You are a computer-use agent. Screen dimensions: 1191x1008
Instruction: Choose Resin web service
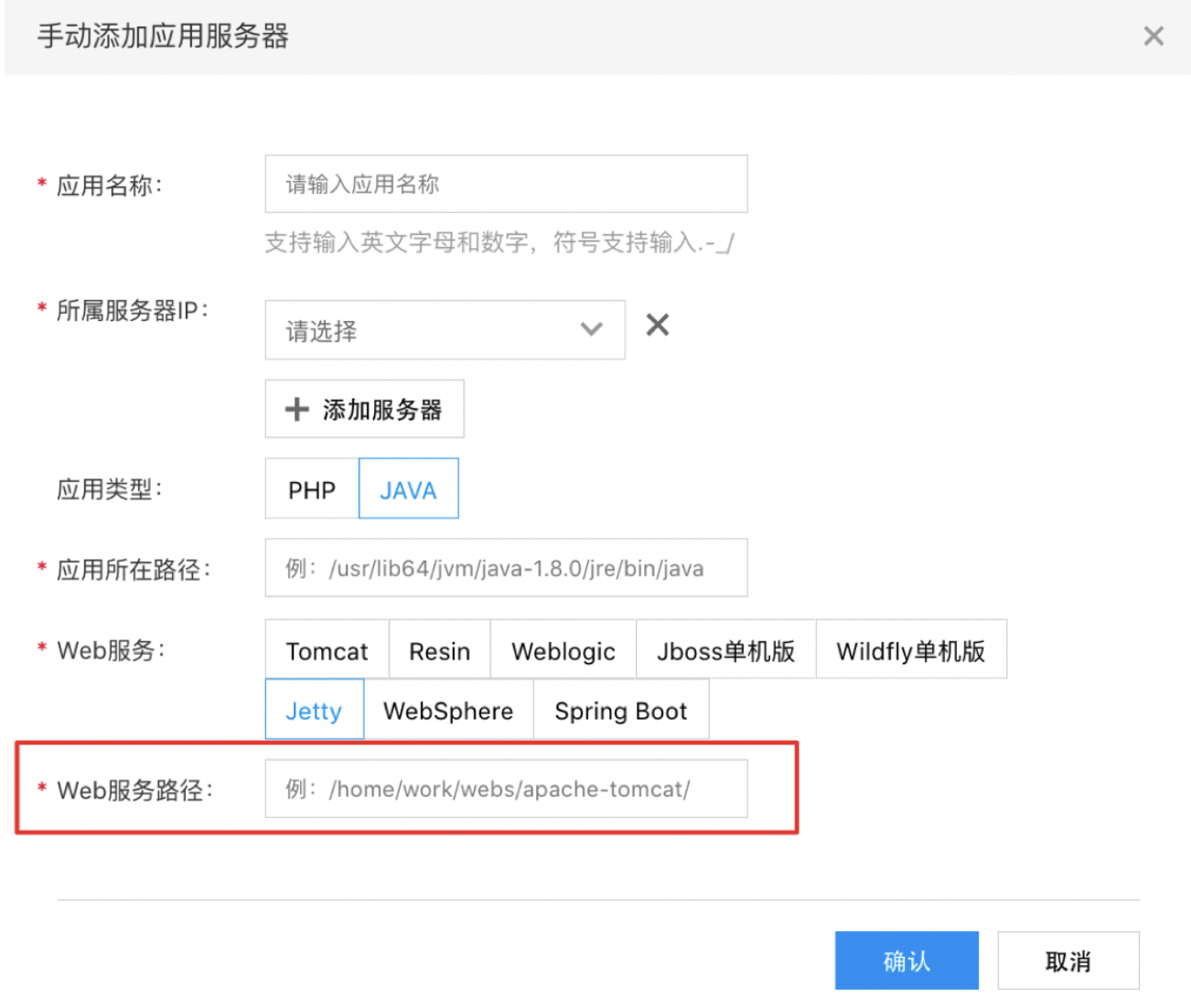pyautogui.click(x=439, y=650)
